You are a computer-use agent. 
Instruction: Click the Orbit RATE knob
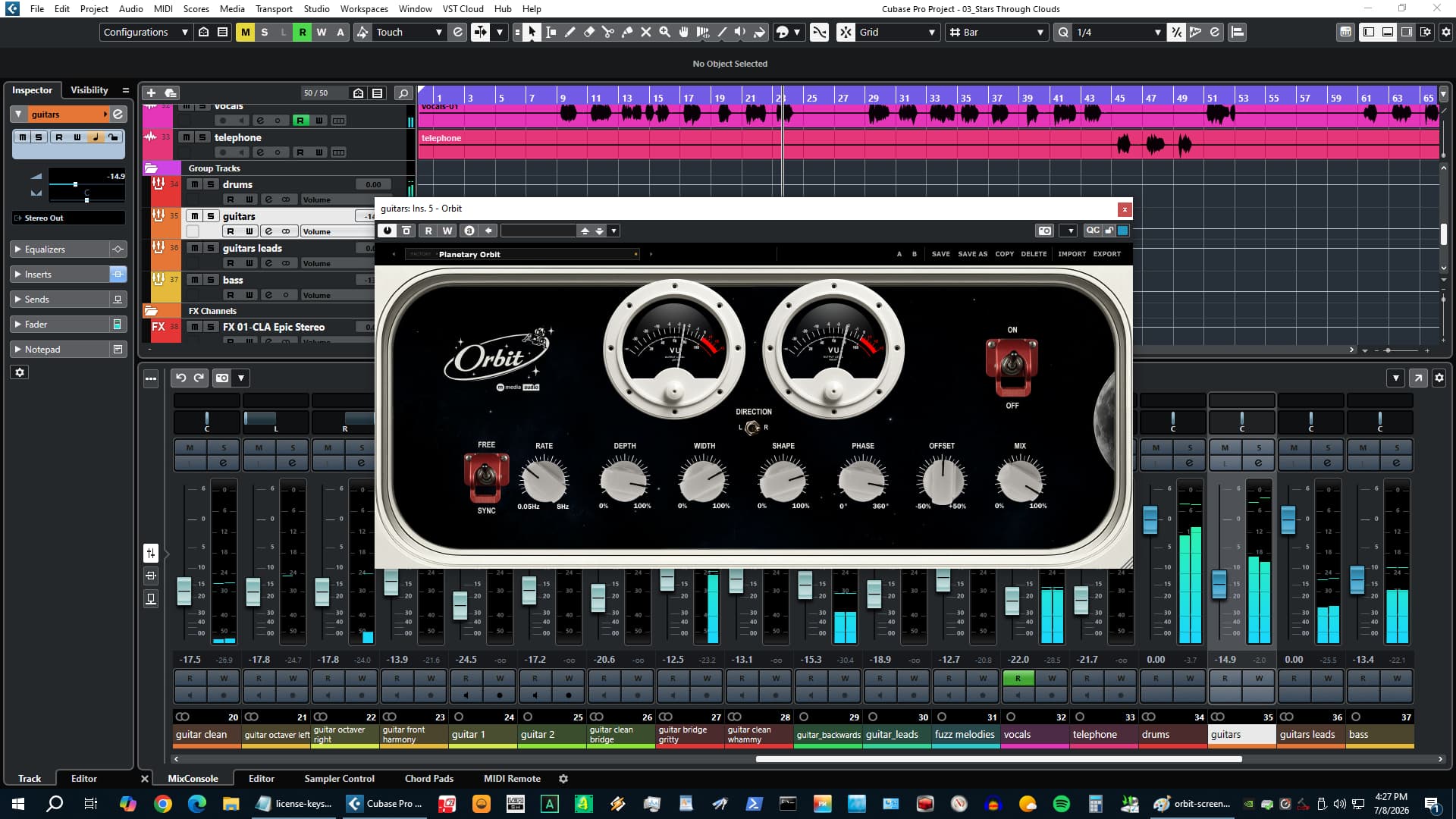(544, 479)
